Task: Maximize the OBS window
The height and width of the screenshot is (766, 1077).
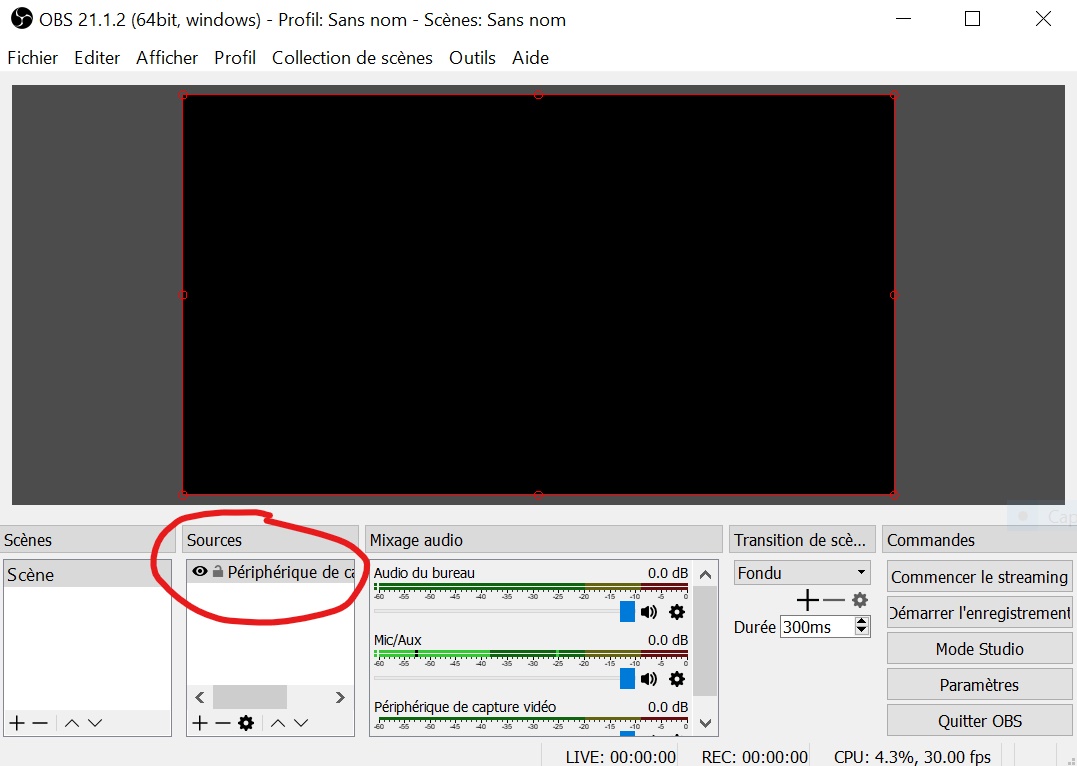Action: [973, 19]
